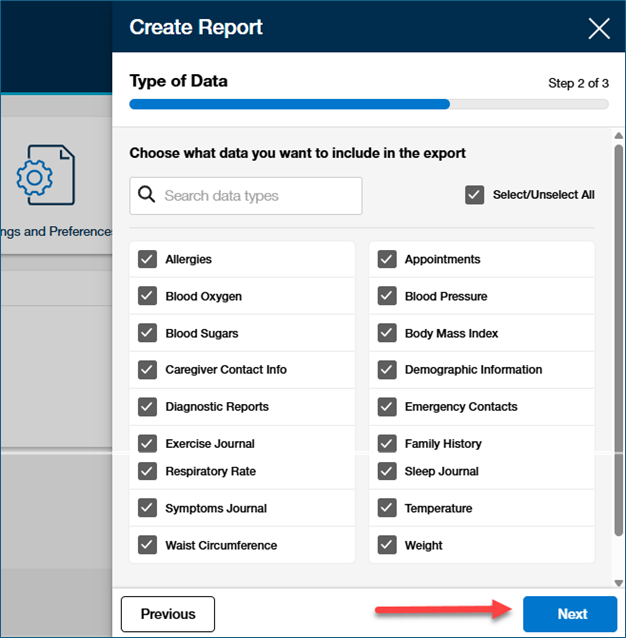The height and width of the screenshot is (638, 626).
Task: Click the scrollbar up arrow
Action: (618, 135)
